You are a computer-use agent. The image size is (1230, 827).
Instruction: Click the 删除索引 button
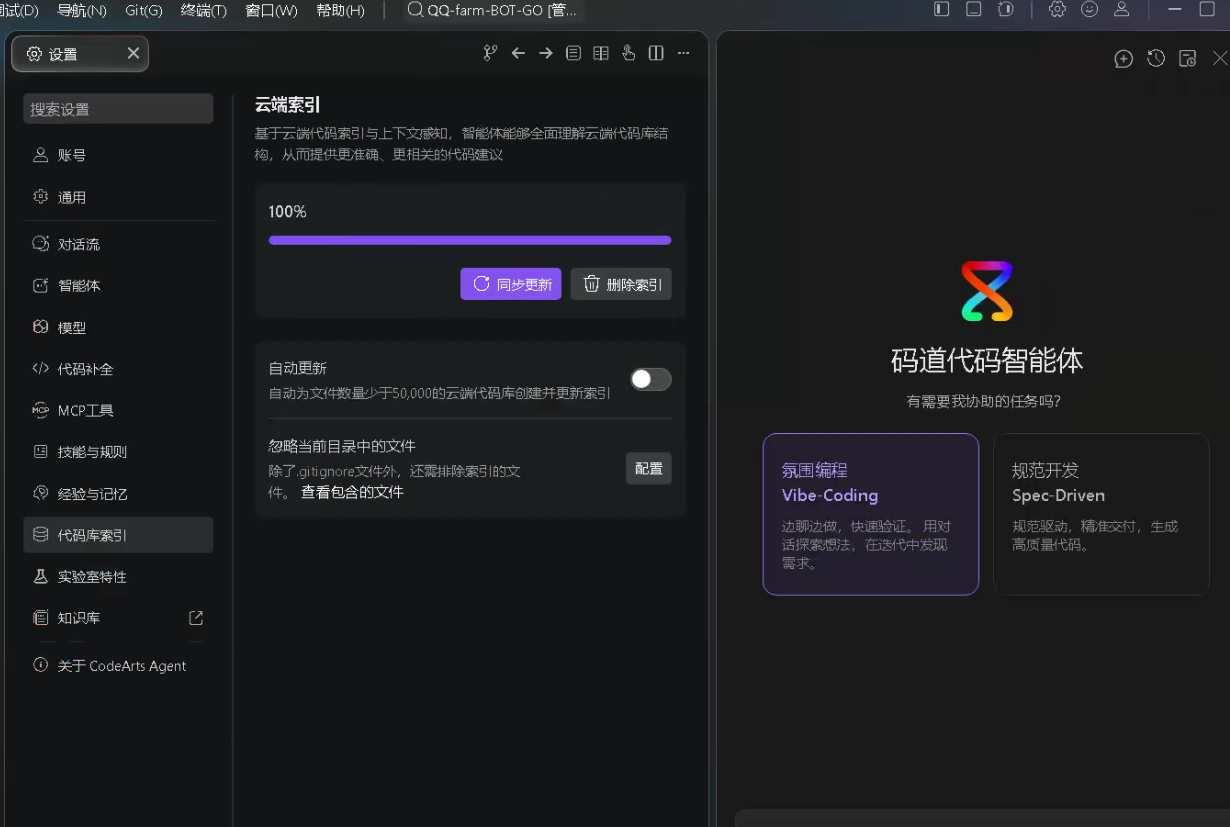[621, 284]
